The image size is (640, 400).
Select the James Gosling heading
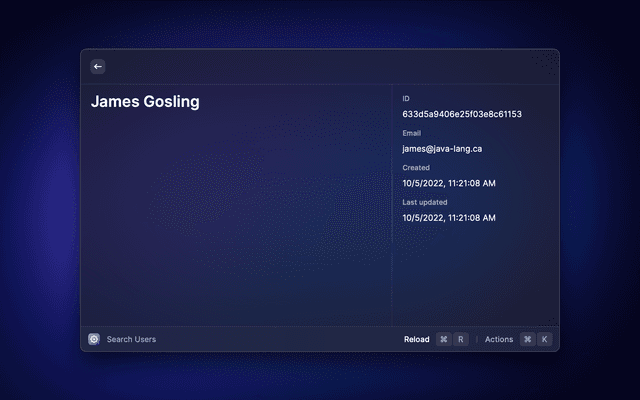(x=145, y=102)
